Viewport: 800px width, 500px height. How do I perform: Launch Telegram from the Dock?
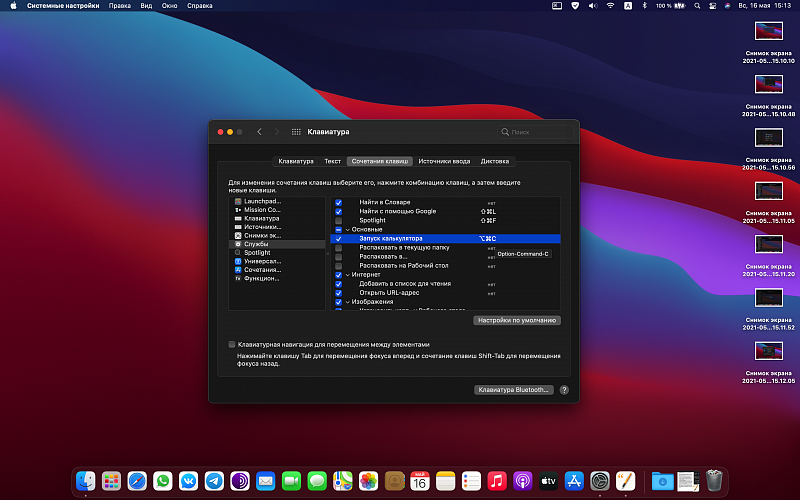pos(214,481)
